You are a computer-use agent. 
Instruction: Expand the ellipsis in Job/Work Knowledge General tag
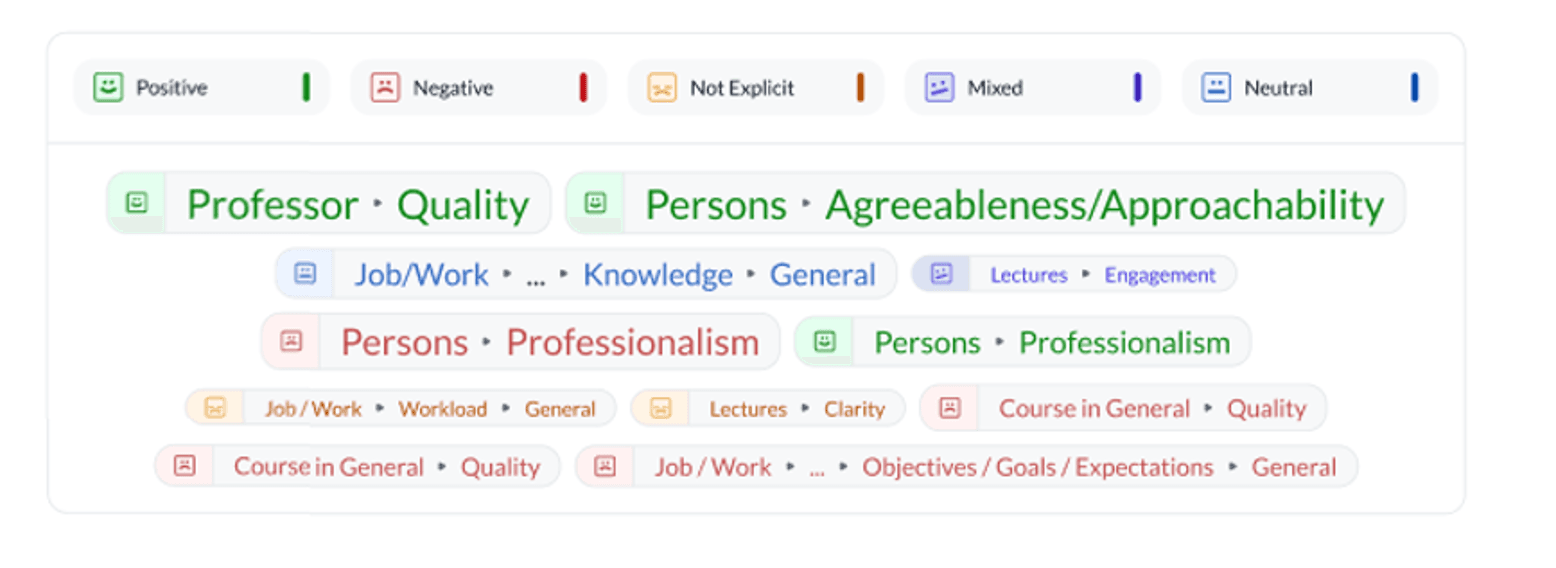[x=535, y=275]
